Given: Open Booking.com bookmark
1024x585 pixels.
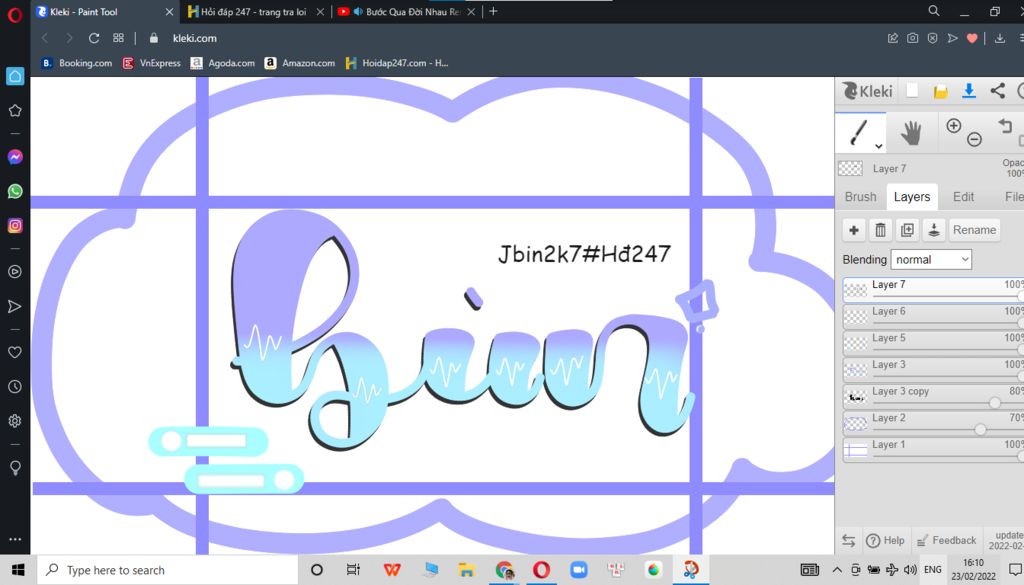Looking at the screenshot, I should pos(76,63).
